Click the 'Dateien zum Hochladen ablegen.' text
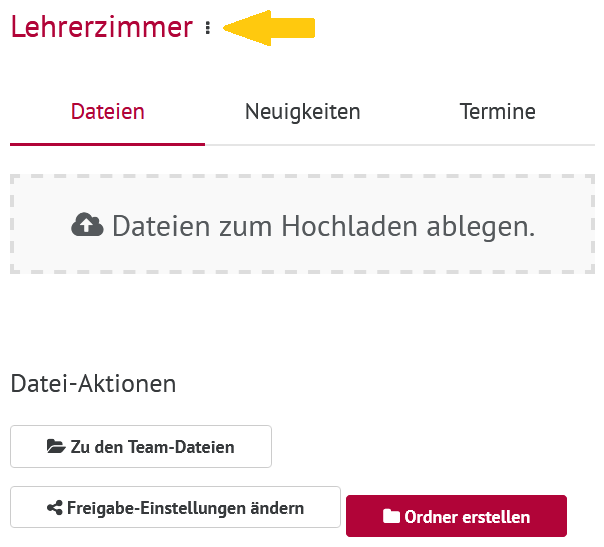This screenshot has width=604, height=547. (x=323, y=226)
